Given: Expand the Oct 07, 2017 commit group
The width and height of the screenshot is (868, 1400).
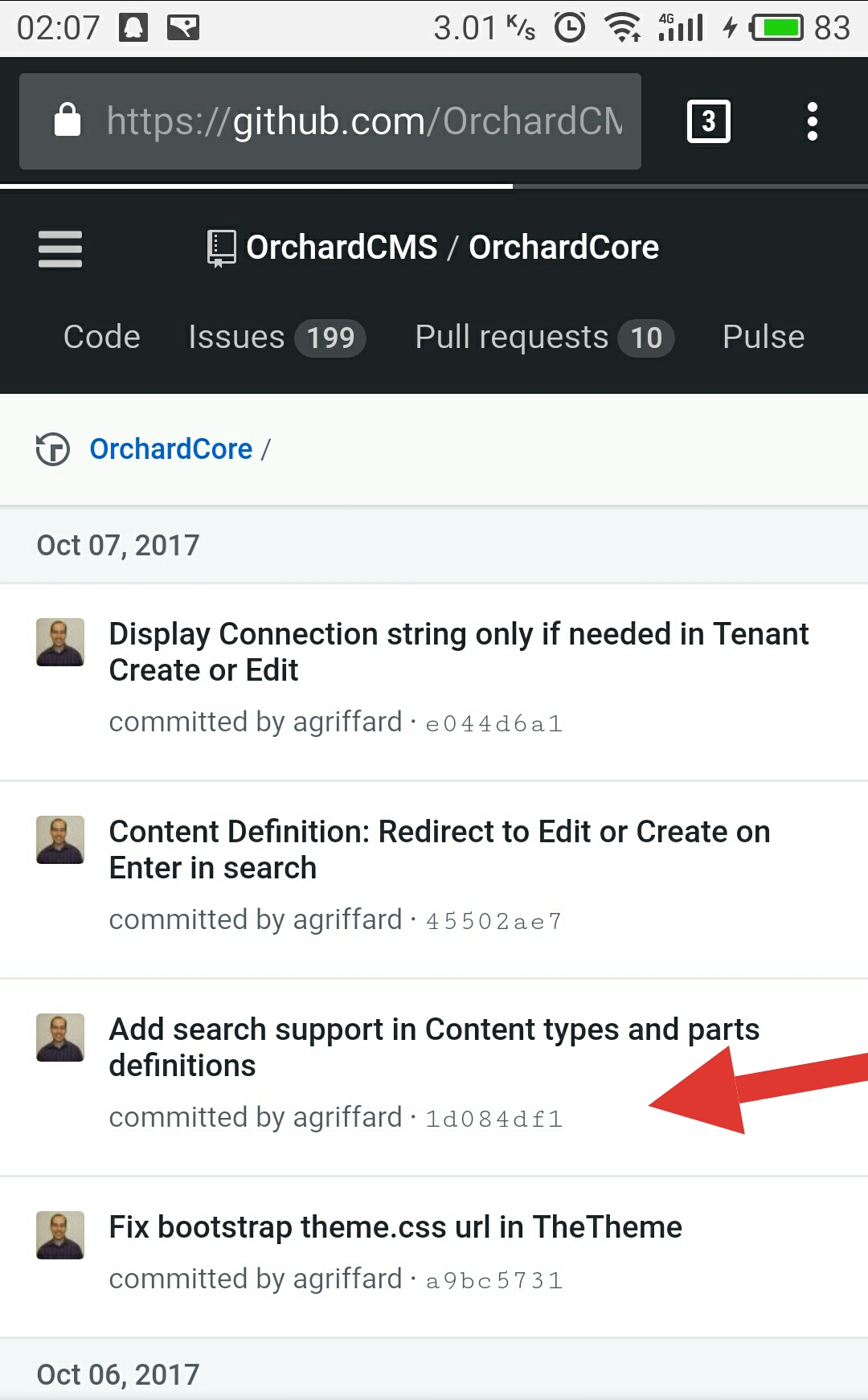Looking at the screenshot, I should 117,545.
